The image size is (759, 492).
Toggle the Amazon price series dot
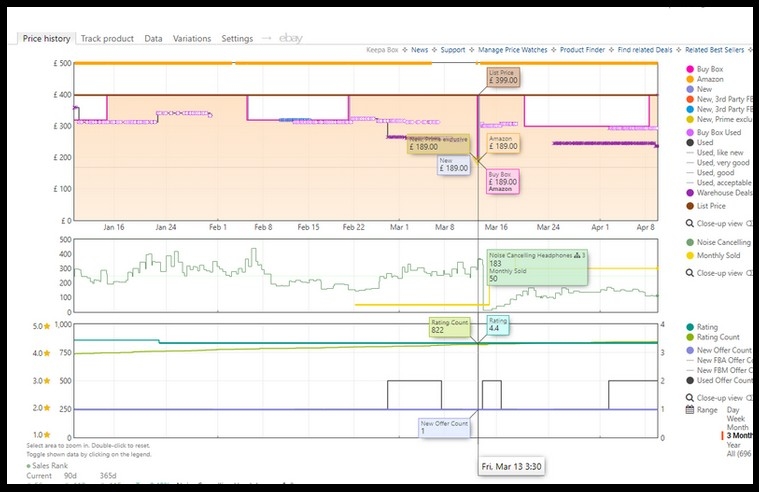pos(688,79)
